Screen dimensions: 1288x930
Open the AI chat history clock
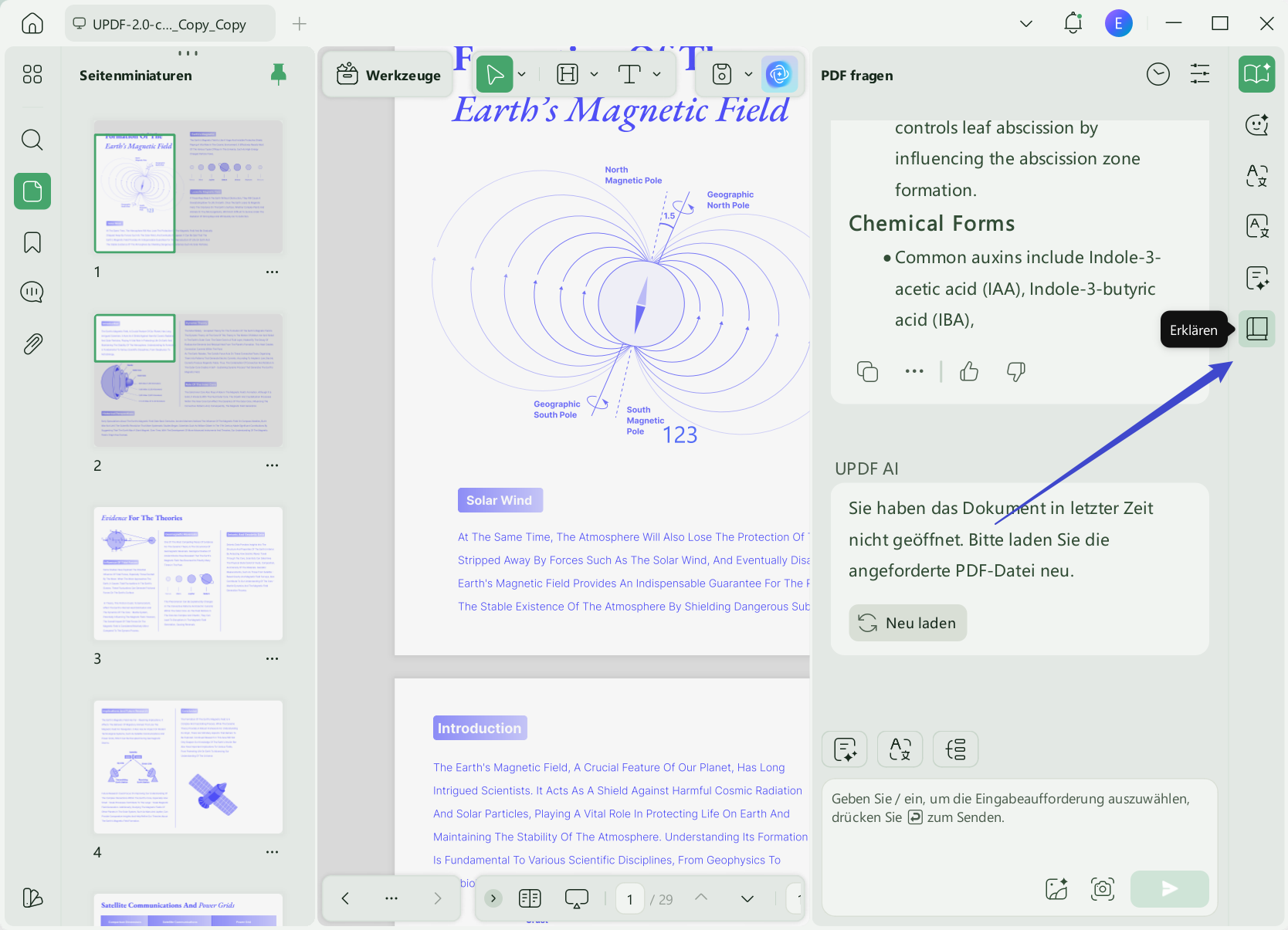[1158, 74]
